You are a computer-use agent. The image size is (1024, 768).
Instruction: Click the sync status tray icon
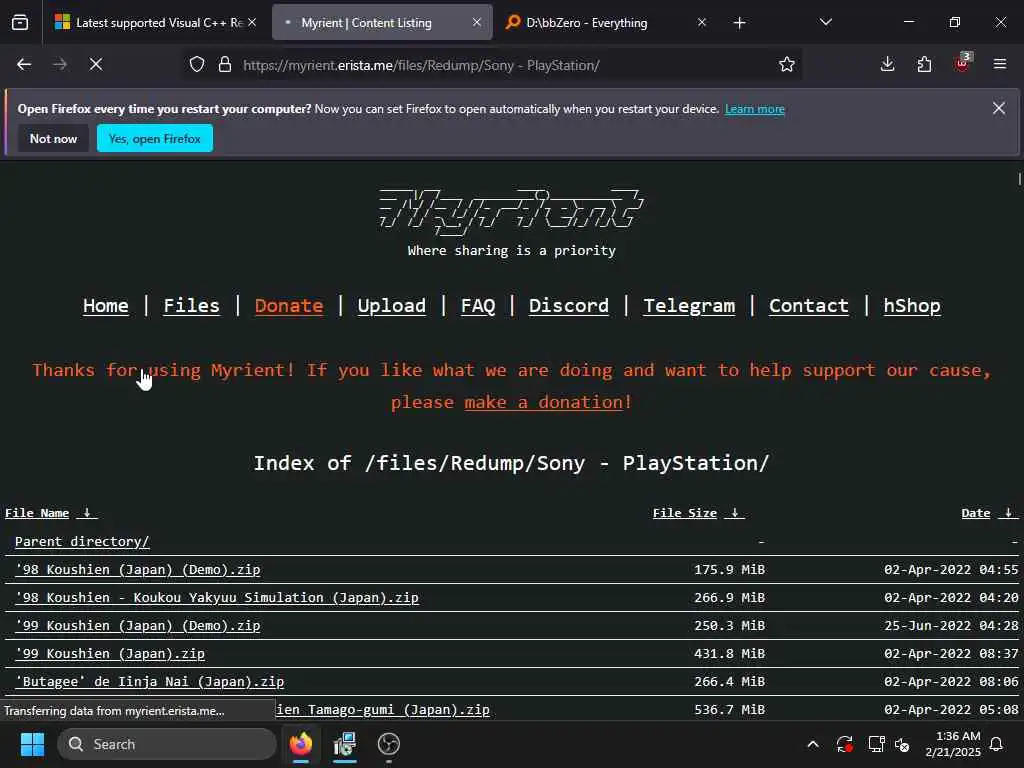[x=844, y=744]
